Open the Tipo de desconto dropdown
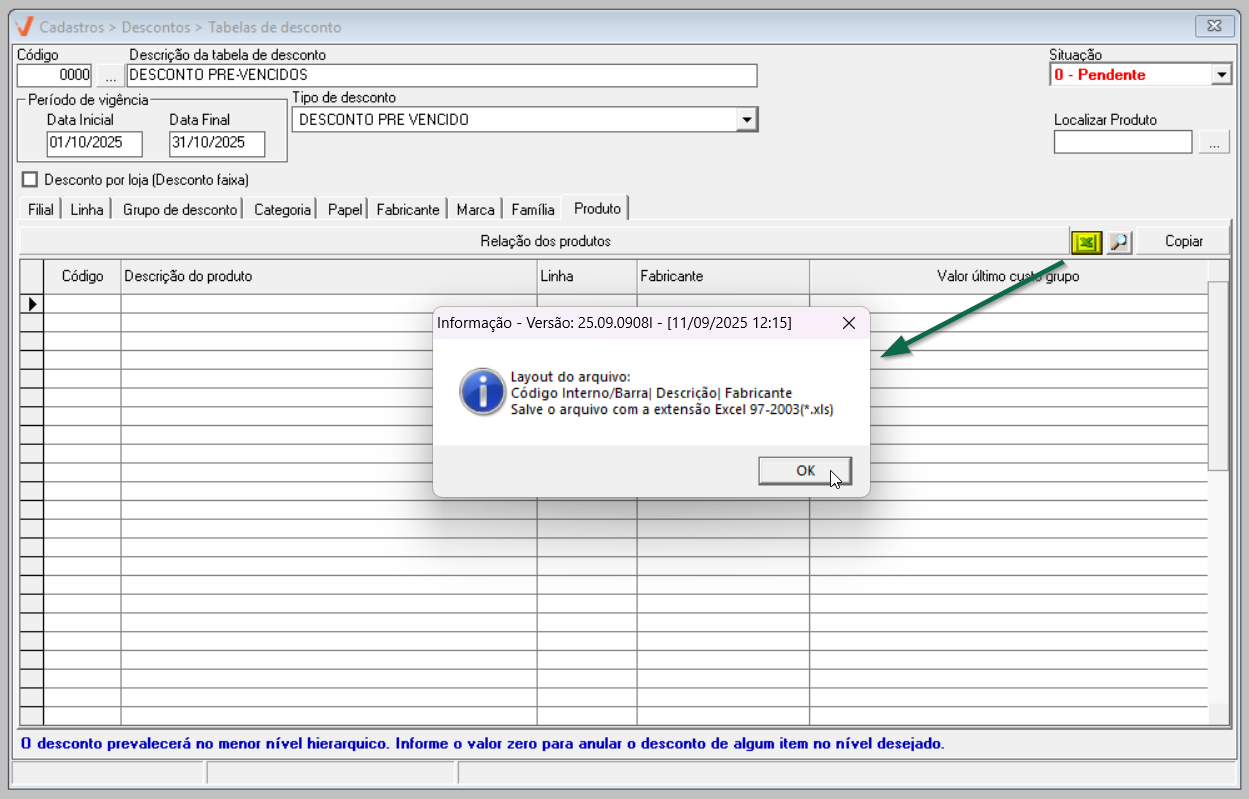 (746, 120)
